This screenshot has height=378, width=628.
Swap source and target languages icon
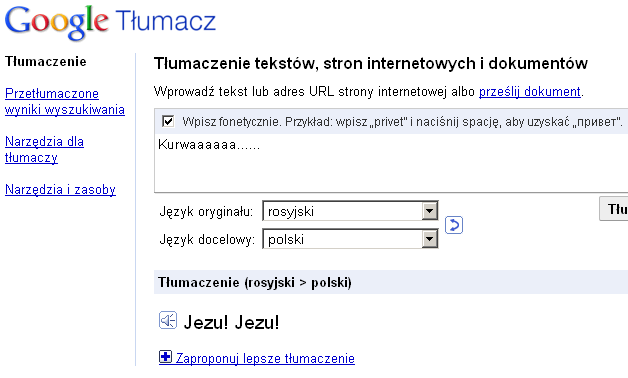click(x=454, y=225)
